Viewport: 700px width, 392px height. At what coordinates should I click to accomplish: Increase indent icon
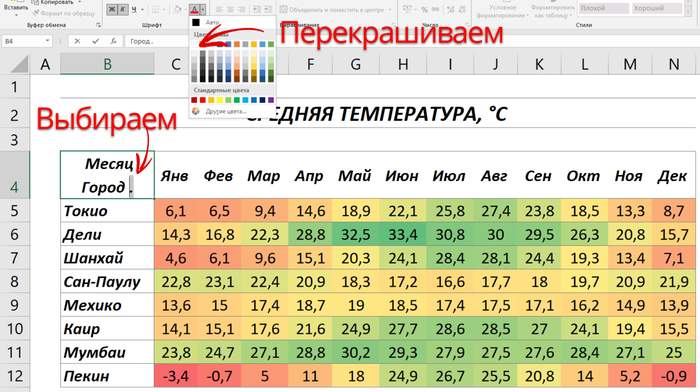pyautogui.click(x=267, y=9)
